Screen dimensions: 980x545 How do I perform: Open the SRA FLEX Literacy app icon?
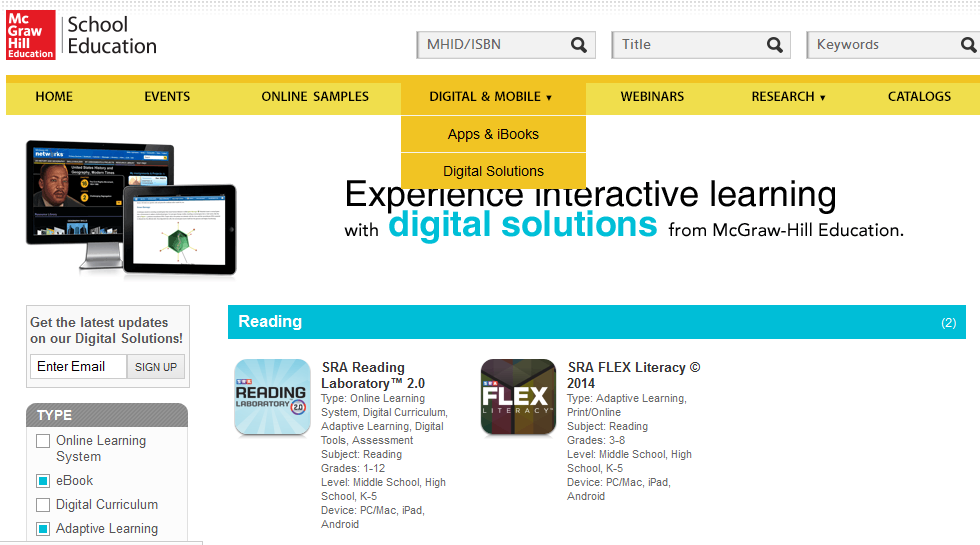518,397
